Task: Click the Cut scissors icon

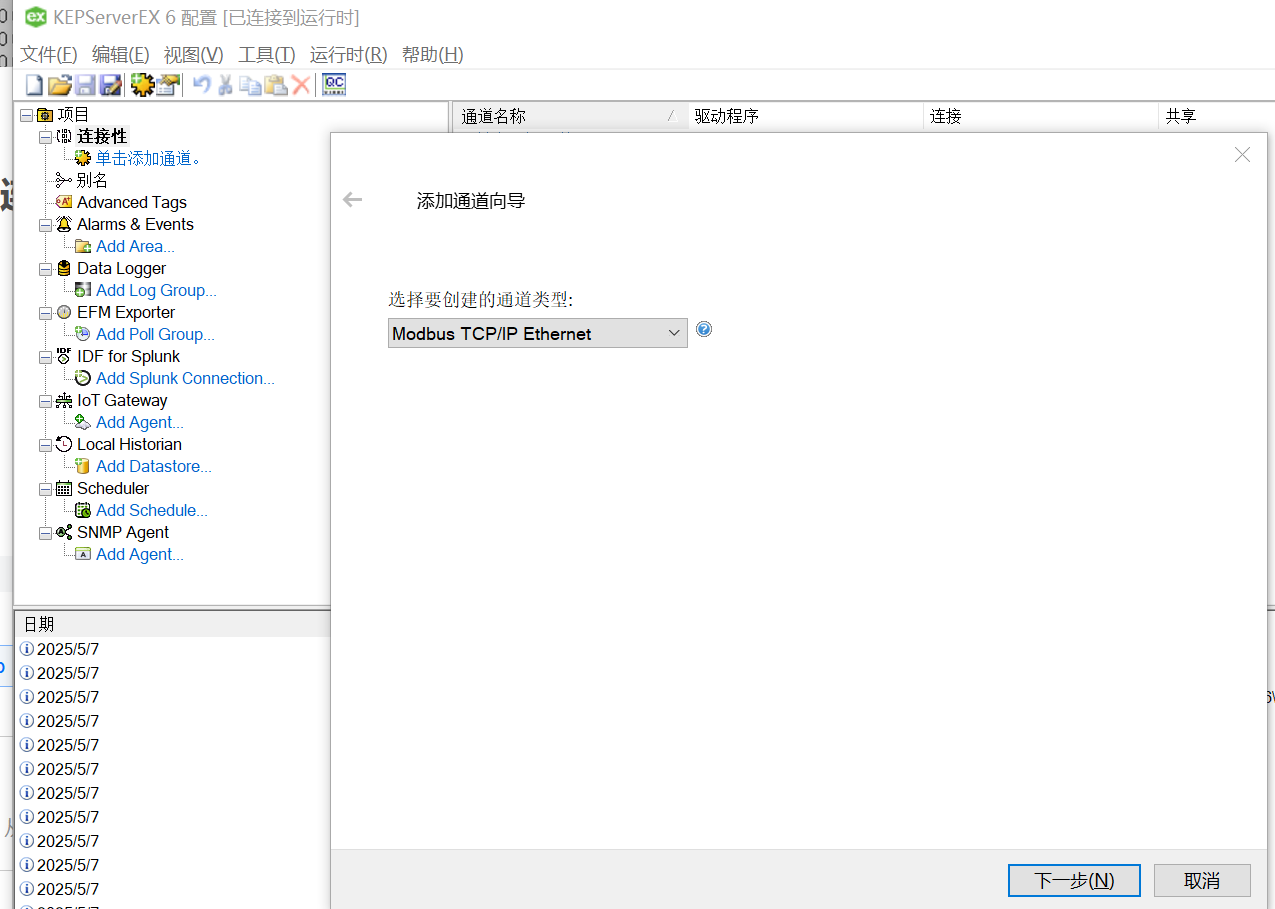Action: tap(226, 86)
